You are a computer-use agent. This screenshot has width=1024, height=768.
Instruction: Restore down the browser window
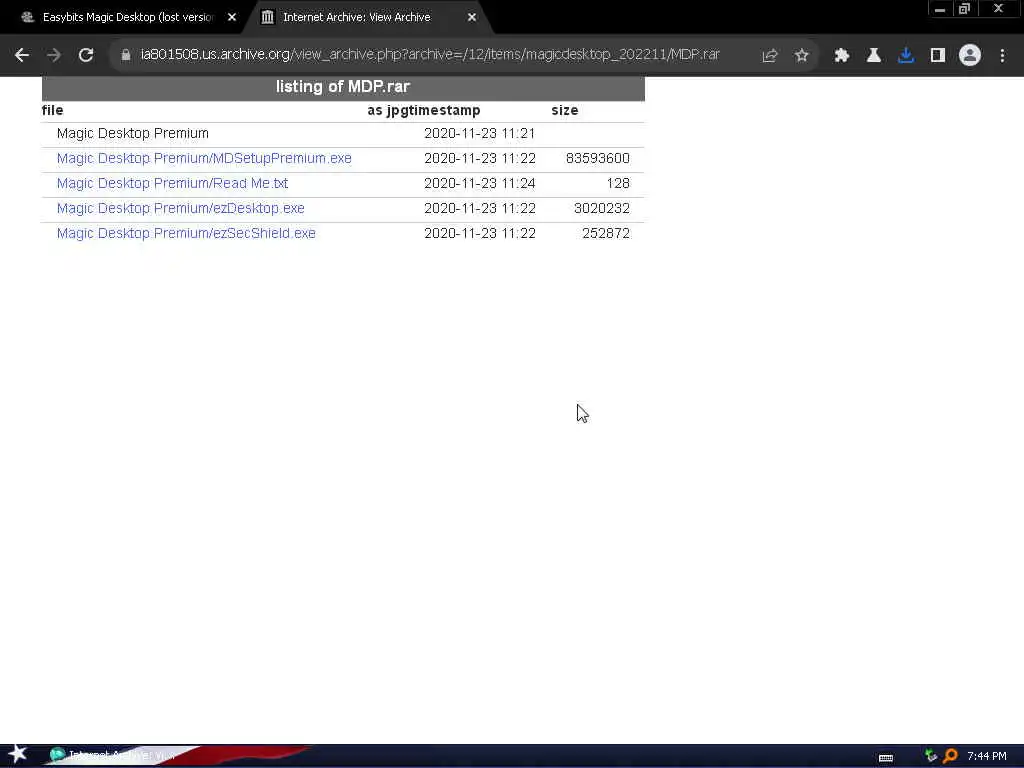(x=965, y=9)
